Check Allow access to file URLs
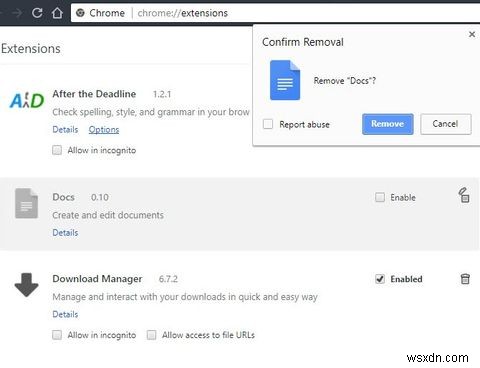Screen dimensions: 480x368 pyautogui.click(x=151, y=335)
